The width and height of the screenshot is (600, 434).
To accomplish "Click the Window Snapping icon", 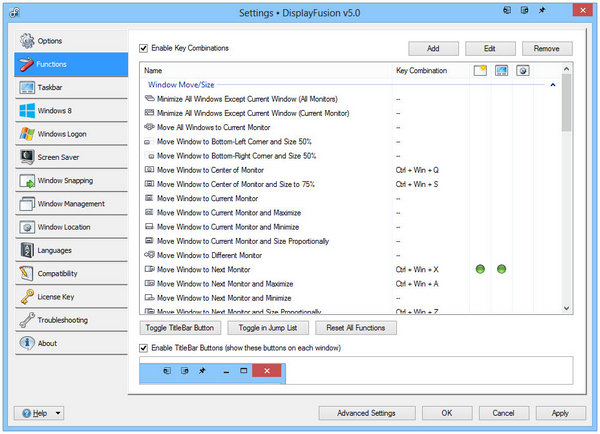I will 27,181.
